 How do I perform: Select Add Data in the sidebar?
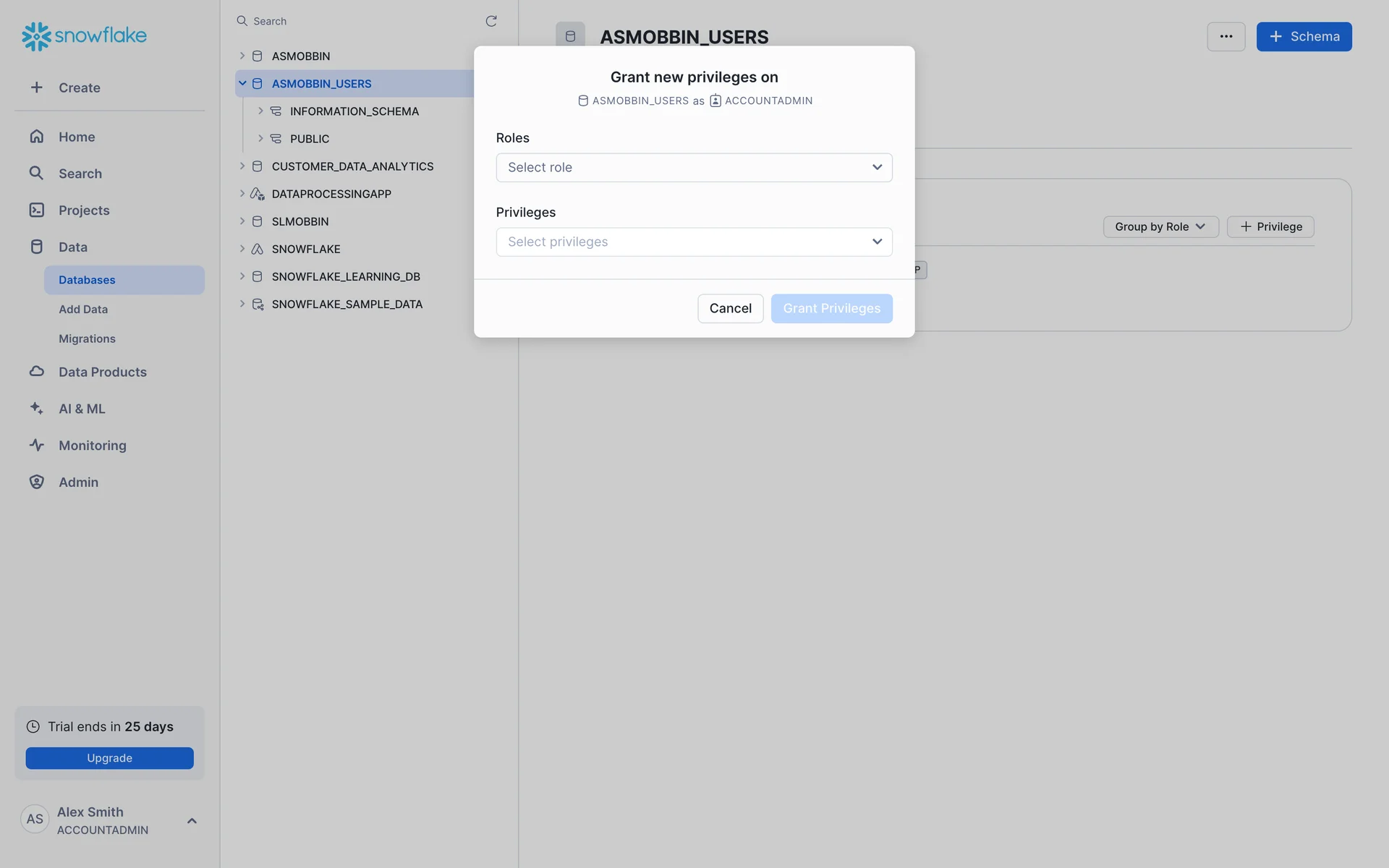point(83,309)
